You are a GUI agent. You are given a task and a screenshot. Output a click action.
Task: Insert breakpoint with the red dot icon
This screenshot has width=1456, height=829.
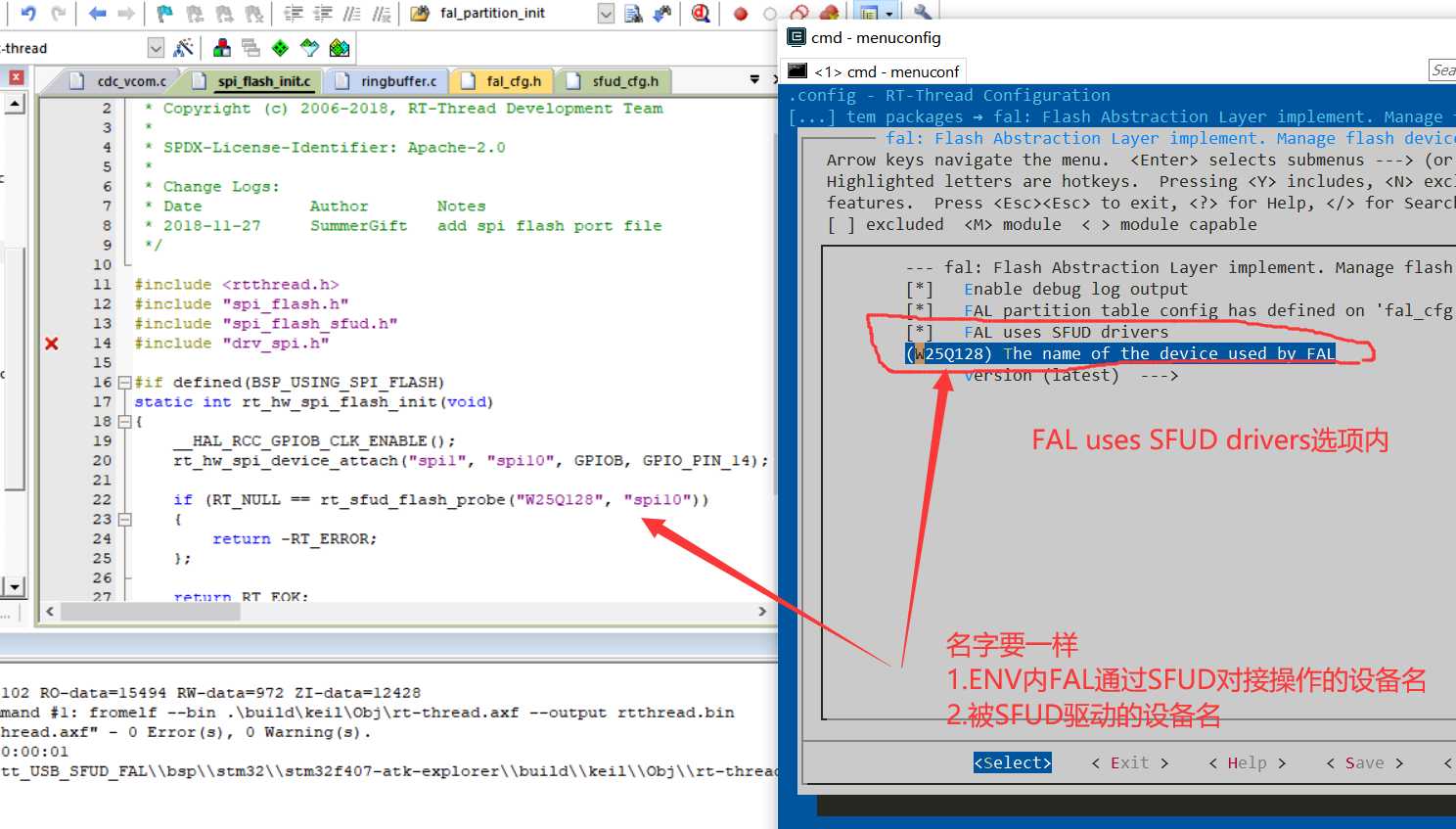click(x=741, y=14)
